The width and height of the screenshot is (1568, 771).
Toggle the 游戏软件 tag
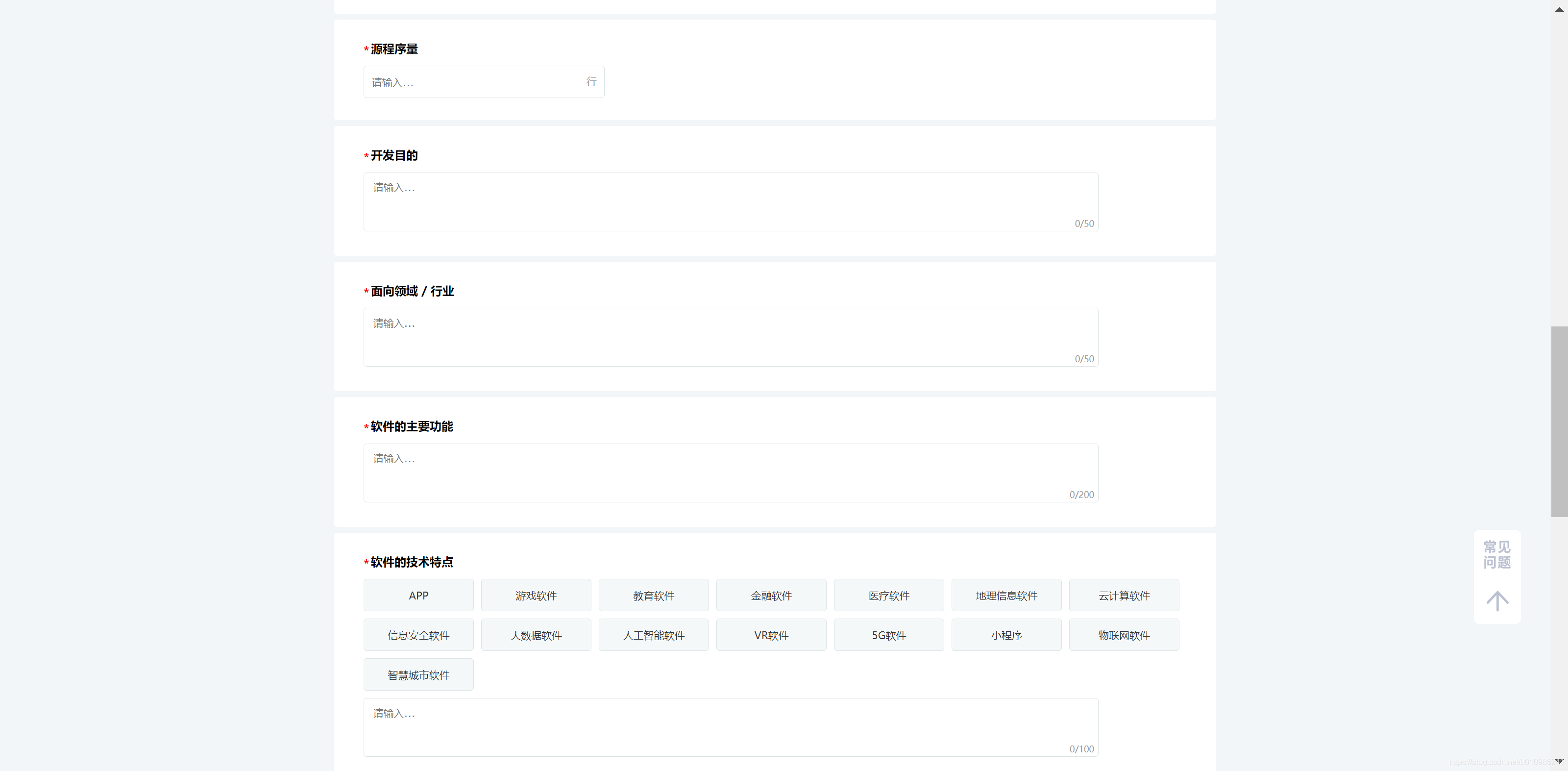pyautogui.click(x=536, y=595)
